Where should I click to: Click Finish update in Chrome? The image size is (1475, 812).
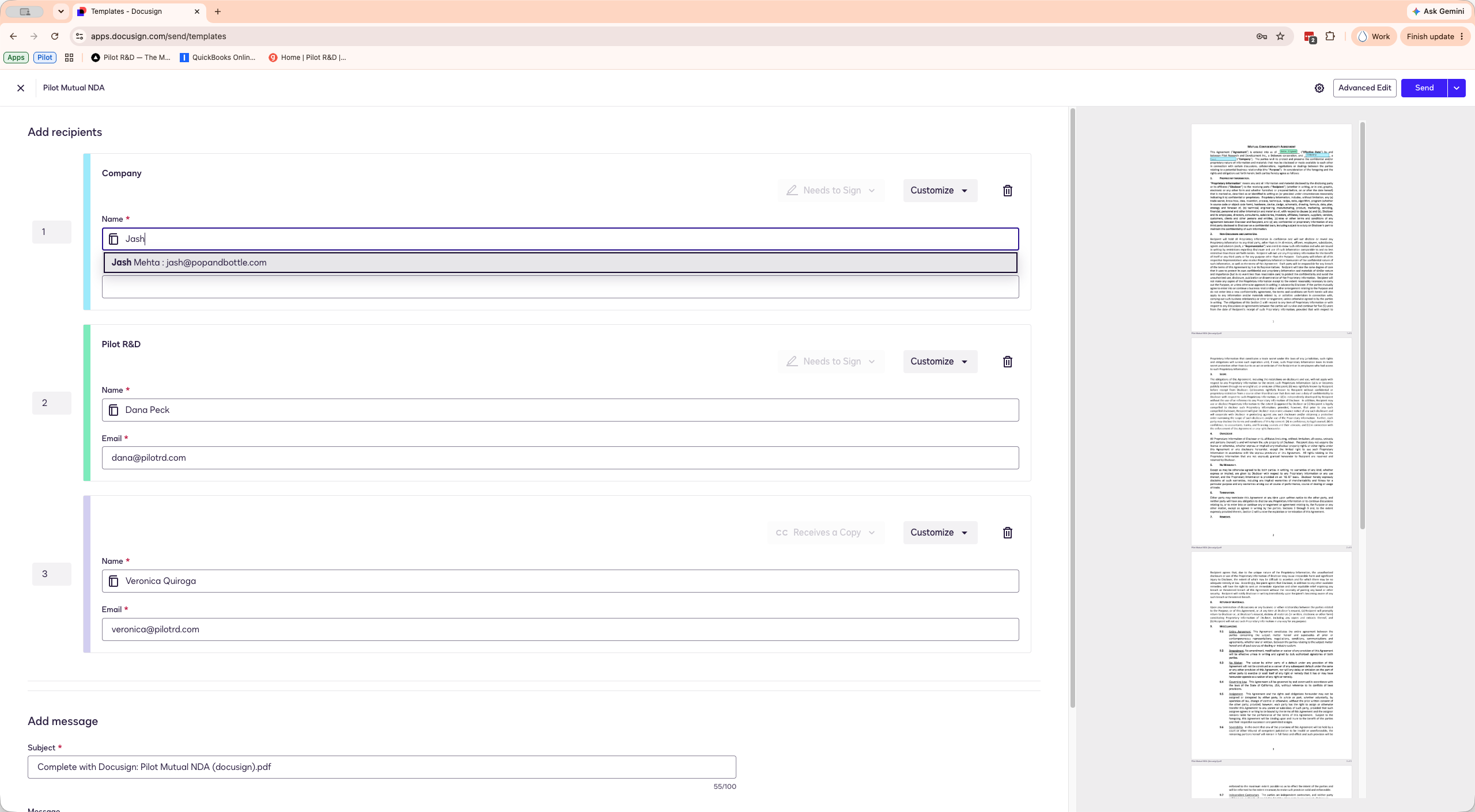[x=1435, y=36]
